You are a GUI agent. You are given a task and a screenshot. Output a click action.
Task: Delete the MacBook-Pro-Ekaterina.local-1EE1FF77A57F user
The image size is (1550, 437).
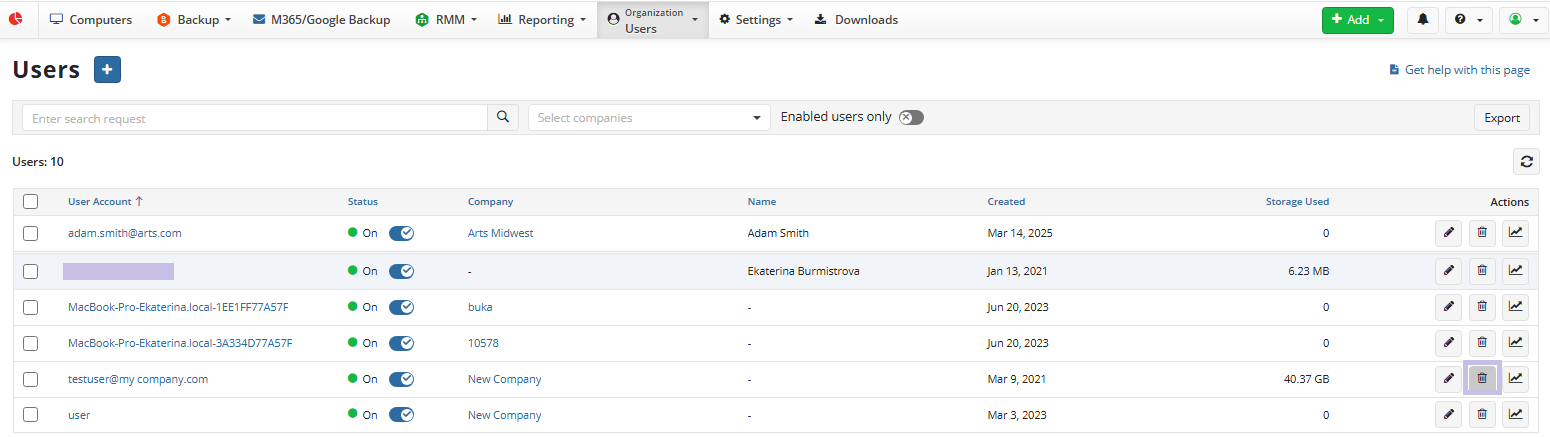[1482, 307]
